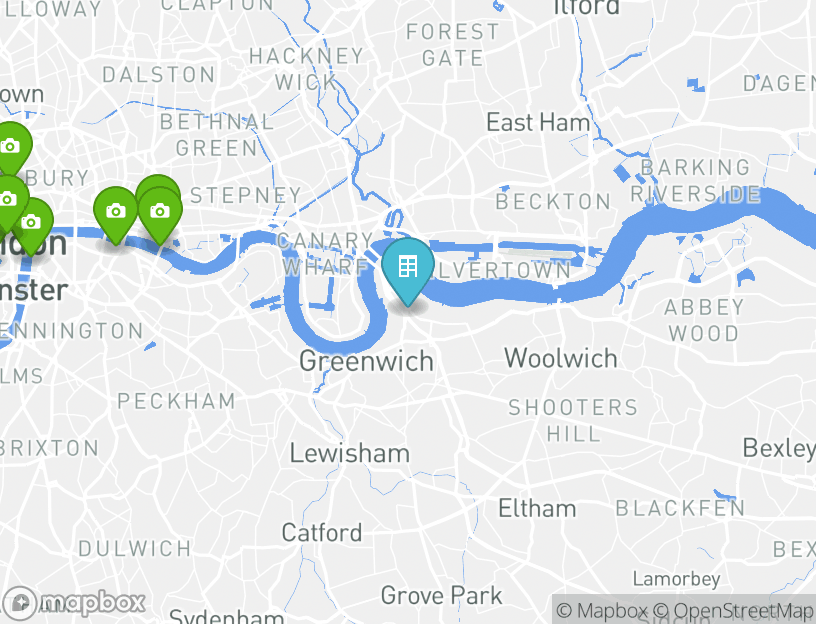This screenshot has height=624, width=816.
Task: Click the blue building pin near Silvertown
Action: [x=407, y=270]
